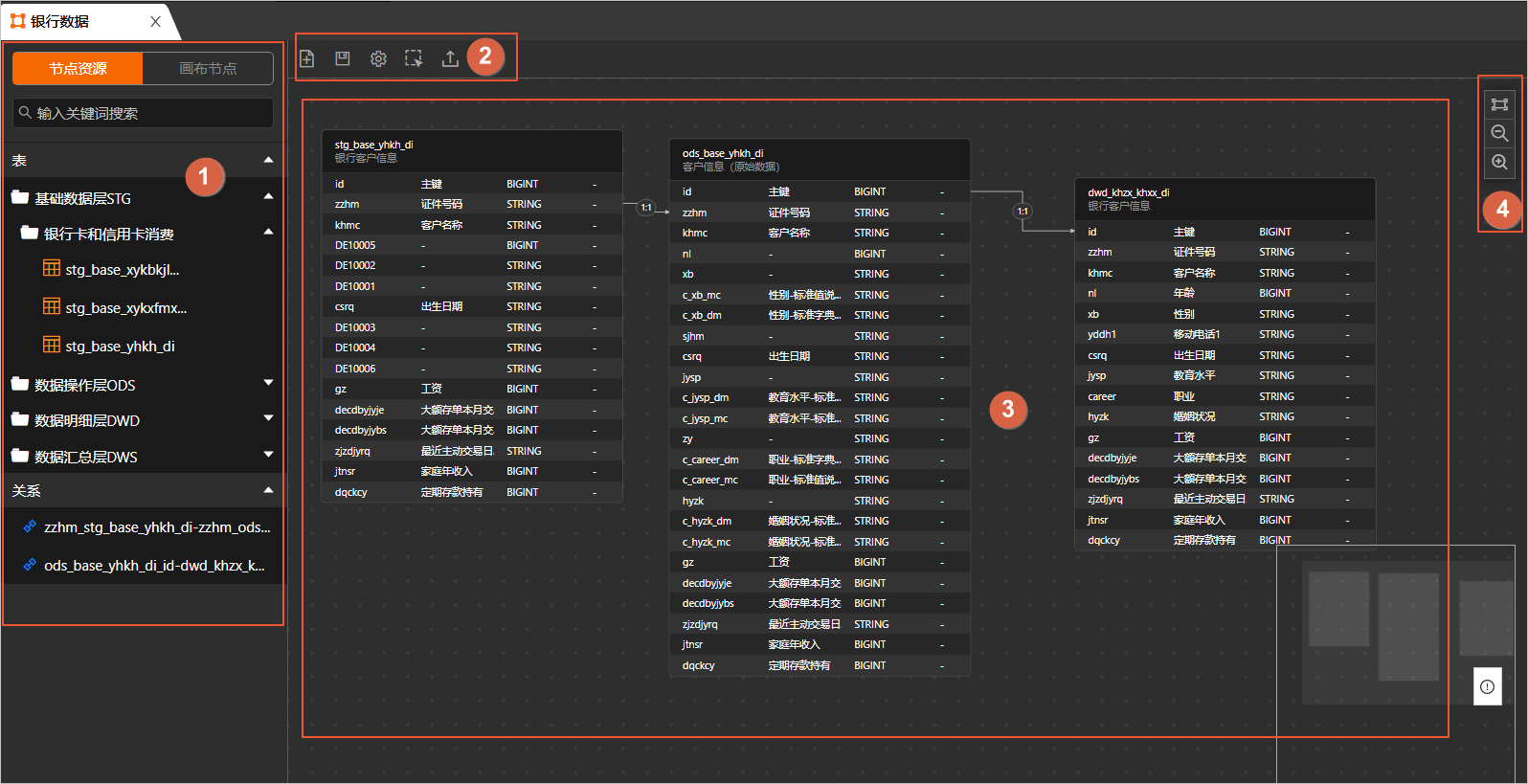The image size is (1528, 784).
Task: Click the 银行数据 tab logo icon
Action: (18, 20)
